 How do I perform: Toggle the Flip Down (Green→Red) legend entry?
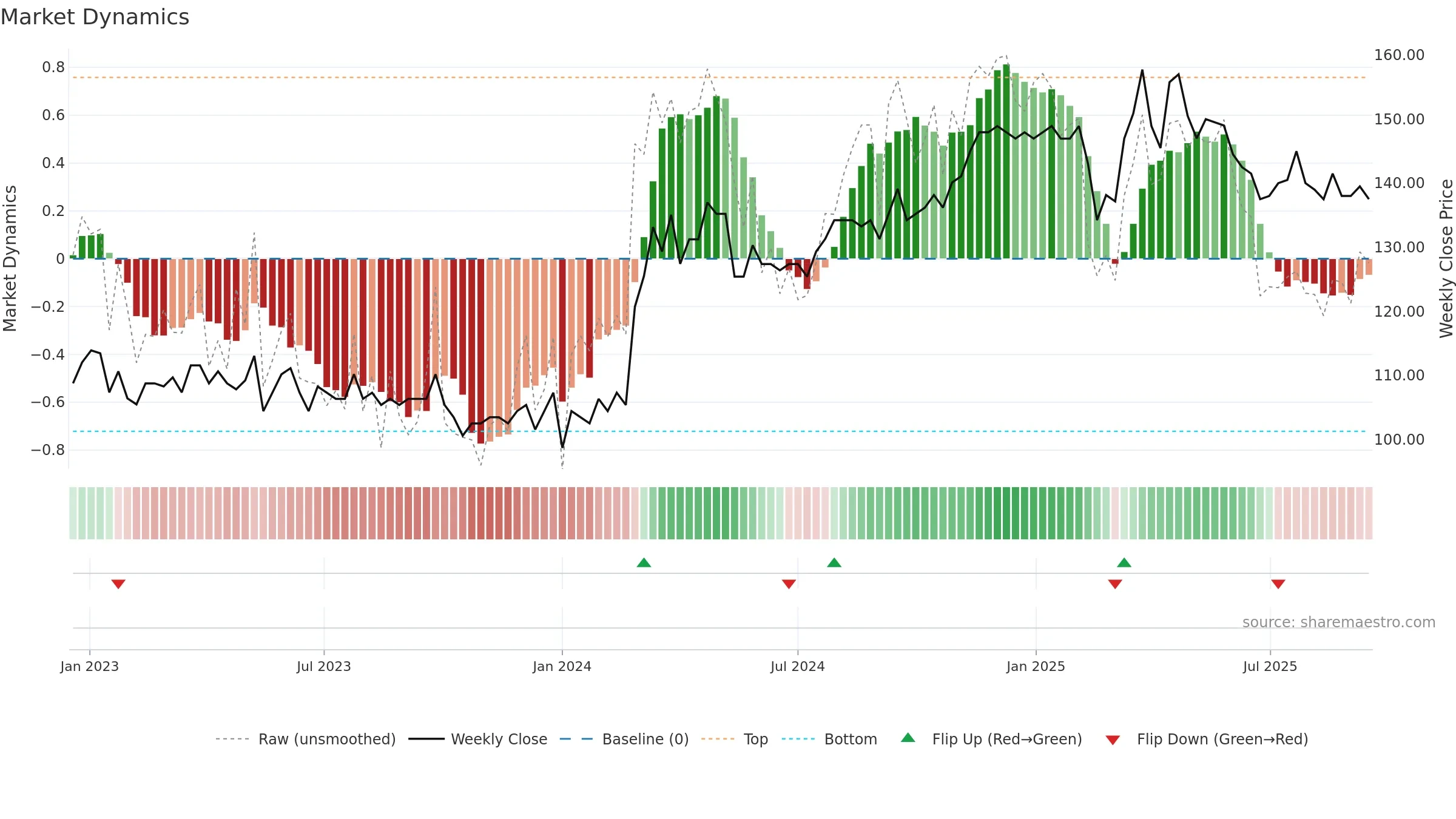[1207, 739]
